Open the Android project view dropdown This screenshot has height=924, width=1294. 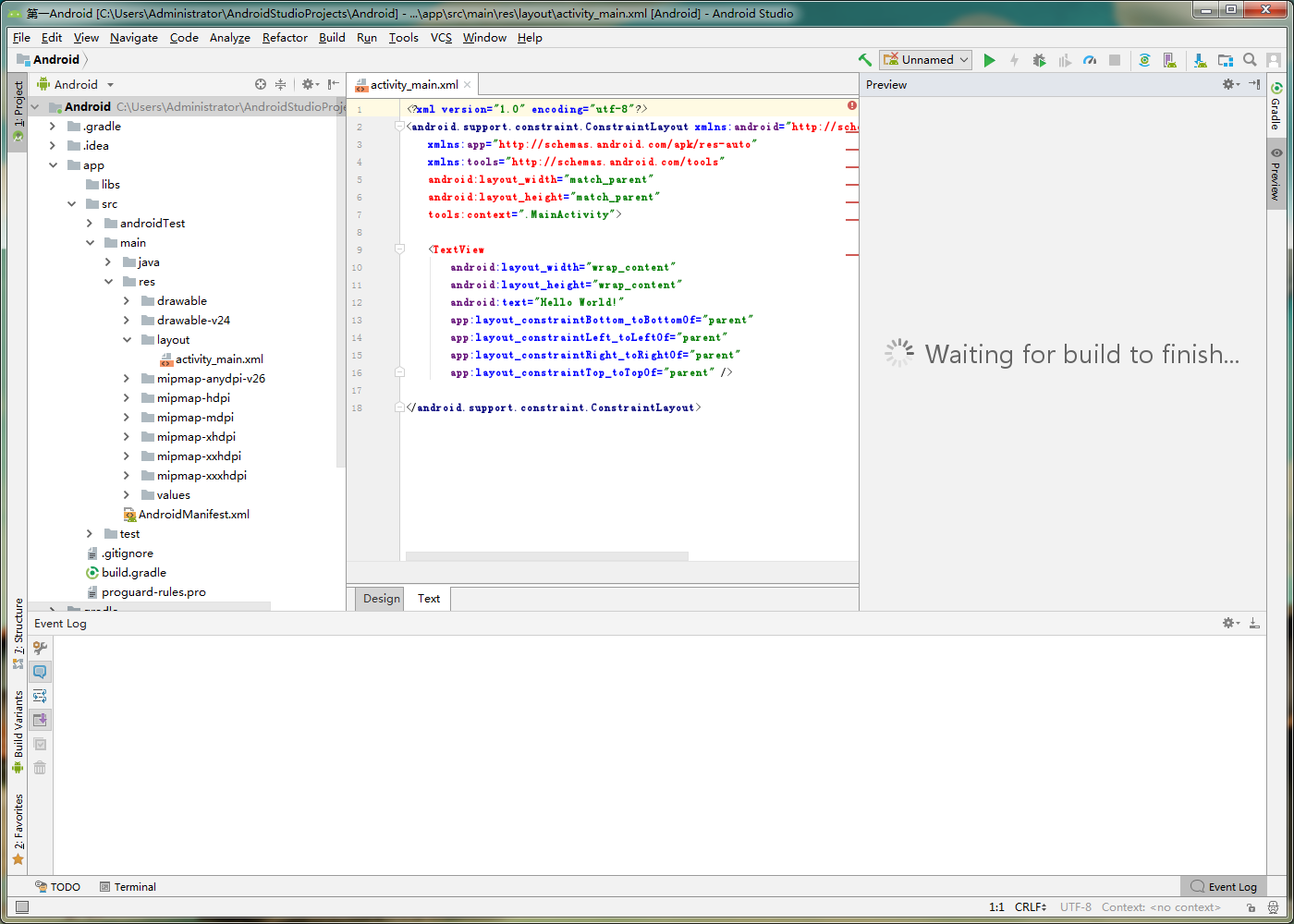pos(76,84)
